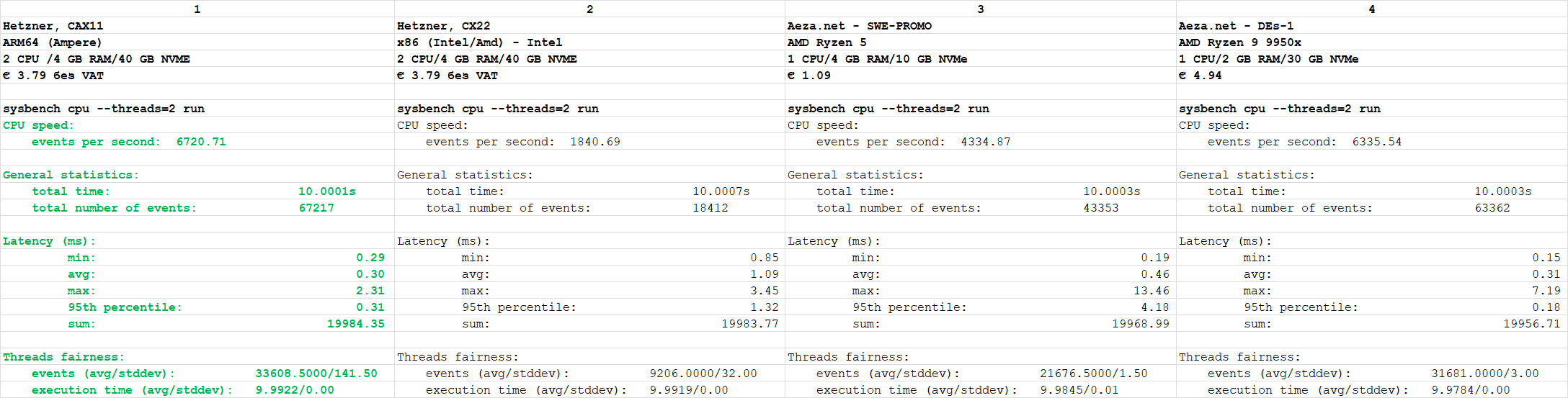Select the AMD Ryzen 9 9950x cell
Viewport: 1568px width, 398px height.
[1239, 42]
